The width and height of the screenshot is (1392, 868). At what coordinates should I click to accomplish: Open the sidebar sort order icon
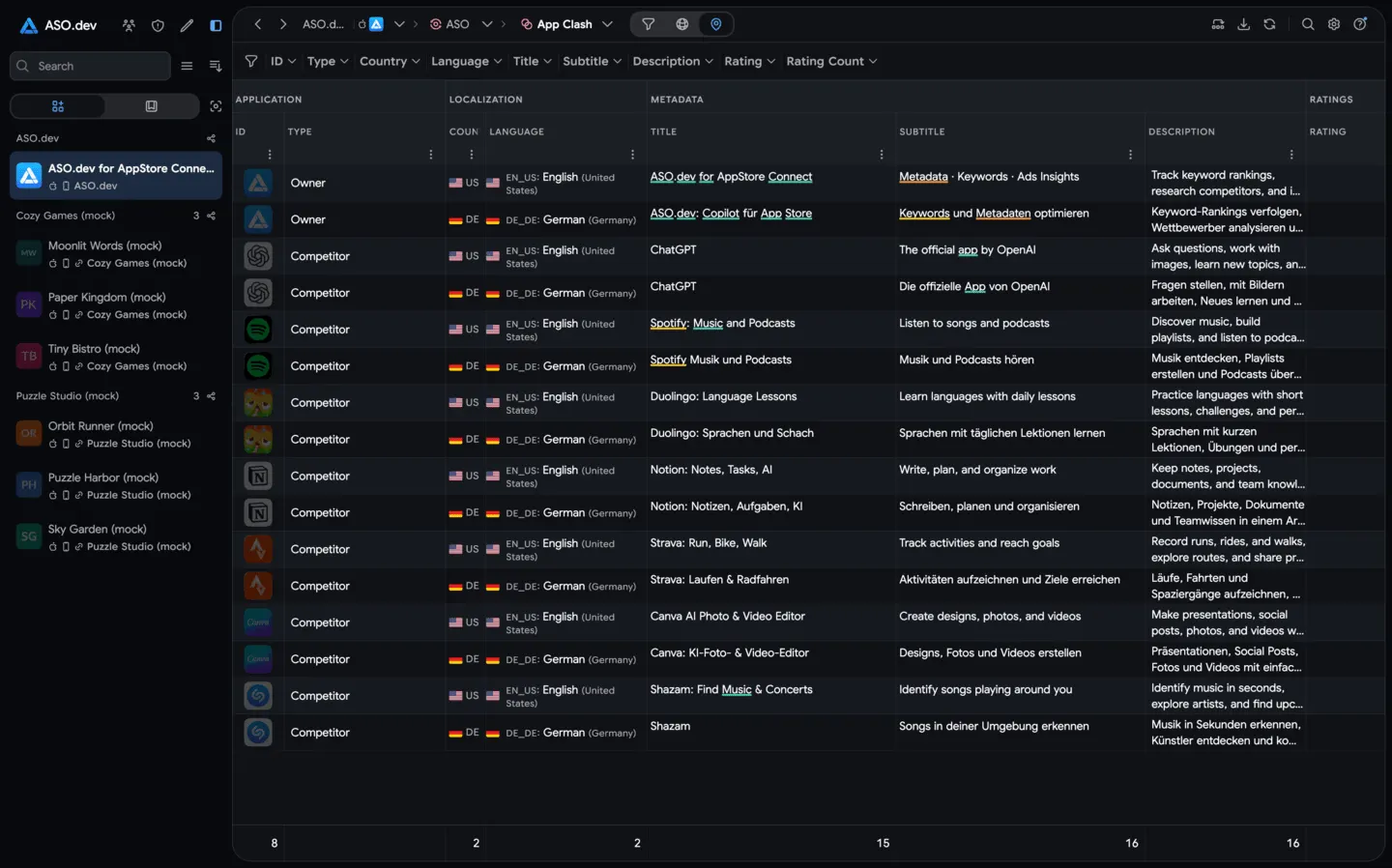[x=216, y=66]
